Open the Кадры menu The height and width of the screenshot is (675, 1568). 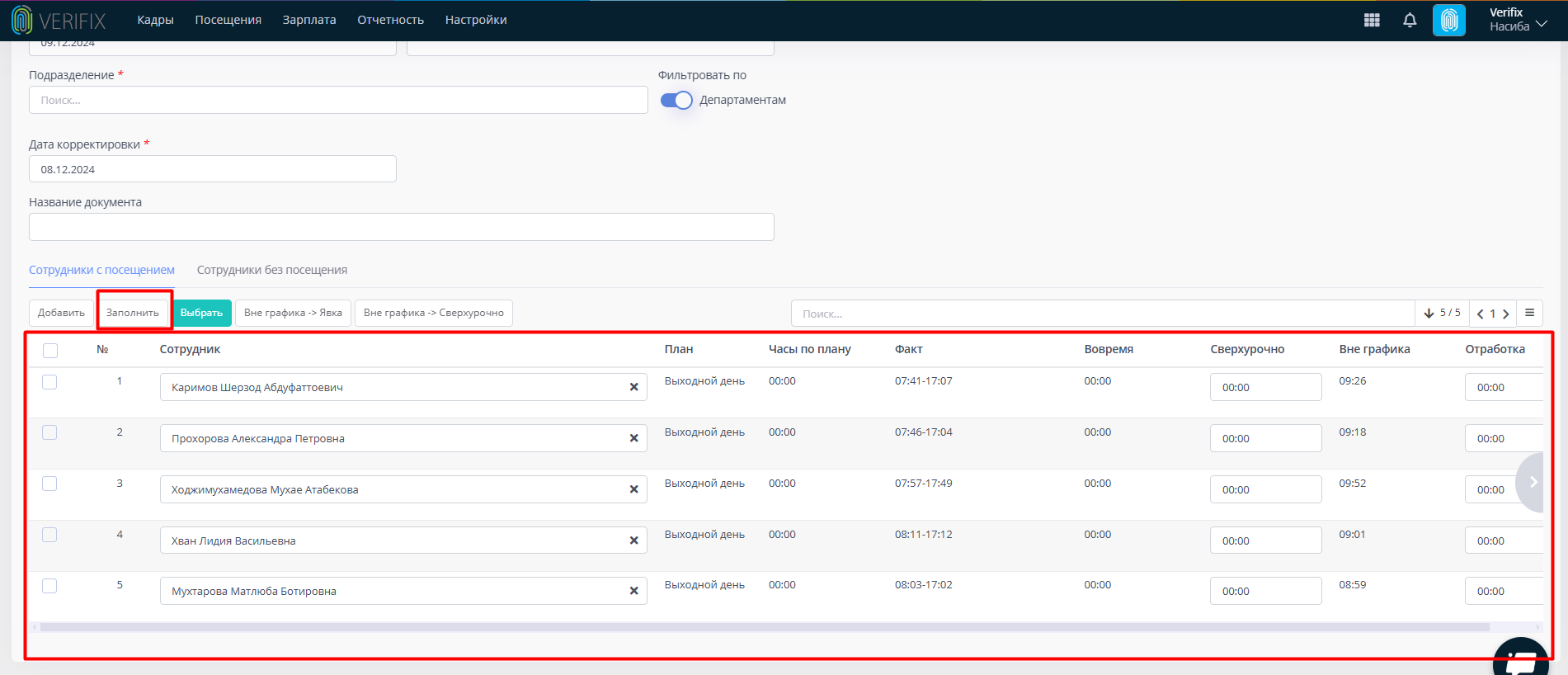[155, 20]
